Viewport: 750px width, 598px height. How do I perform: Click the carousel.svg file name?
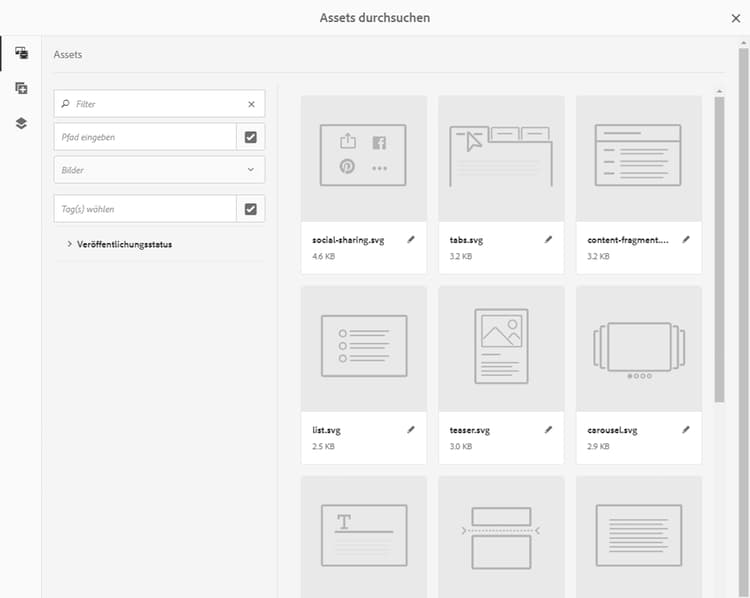click(x=612, y=430)
